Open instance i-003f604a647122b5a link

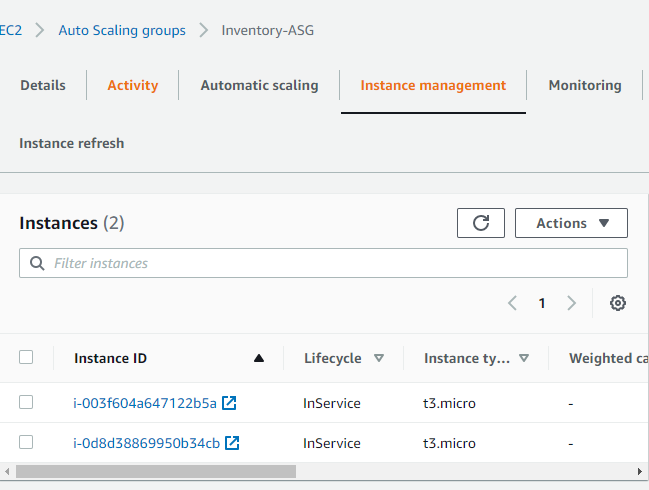[145, 403]
